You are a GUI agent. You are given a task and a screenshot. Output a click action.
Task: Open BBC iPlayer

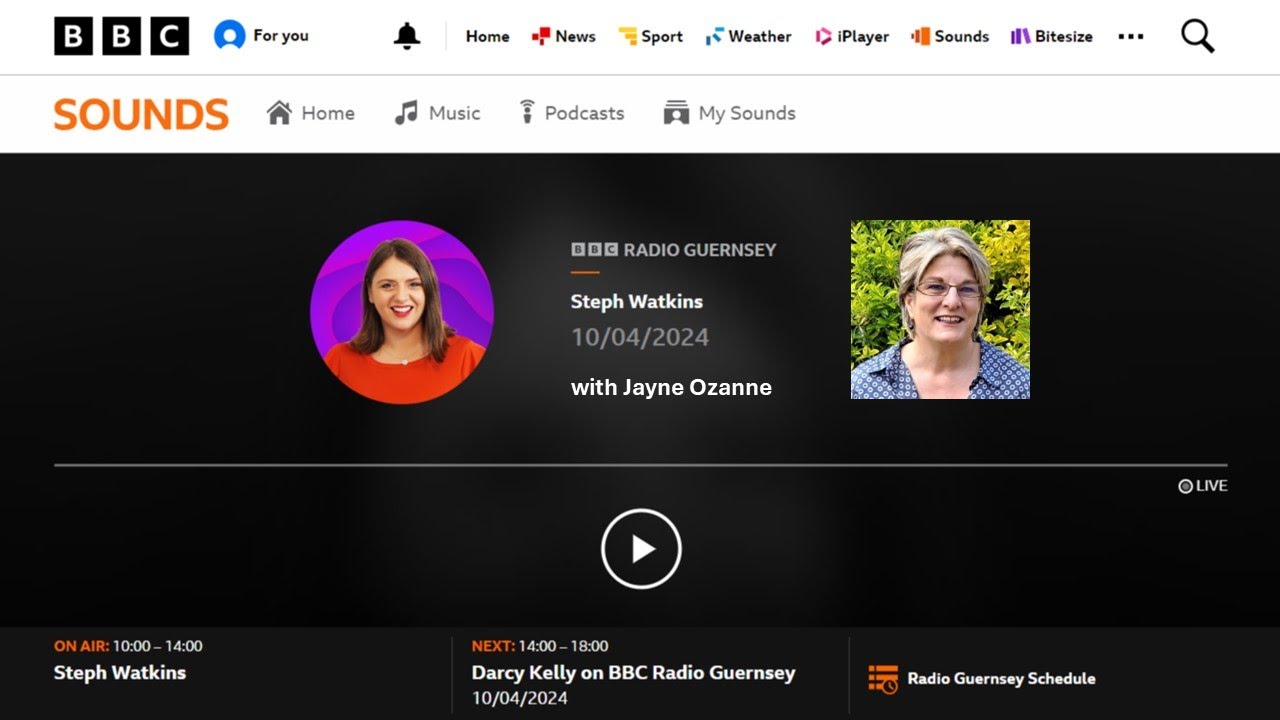[852, 36]
